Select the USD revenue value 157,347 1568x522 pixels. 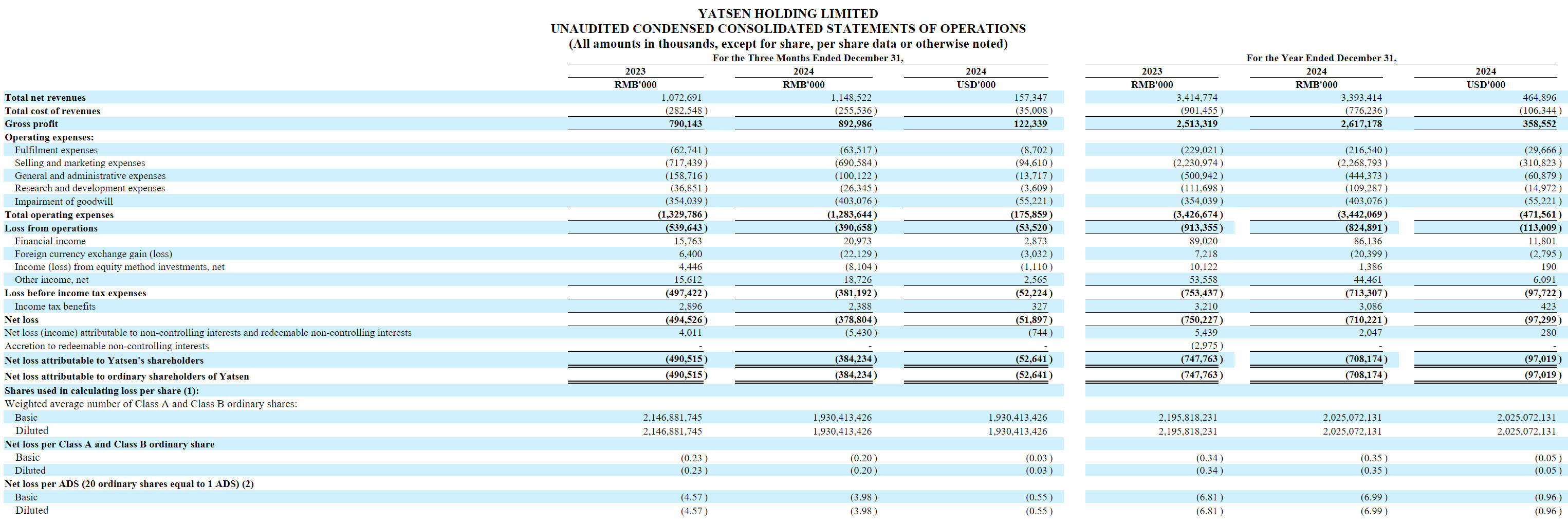(1030, 97)
